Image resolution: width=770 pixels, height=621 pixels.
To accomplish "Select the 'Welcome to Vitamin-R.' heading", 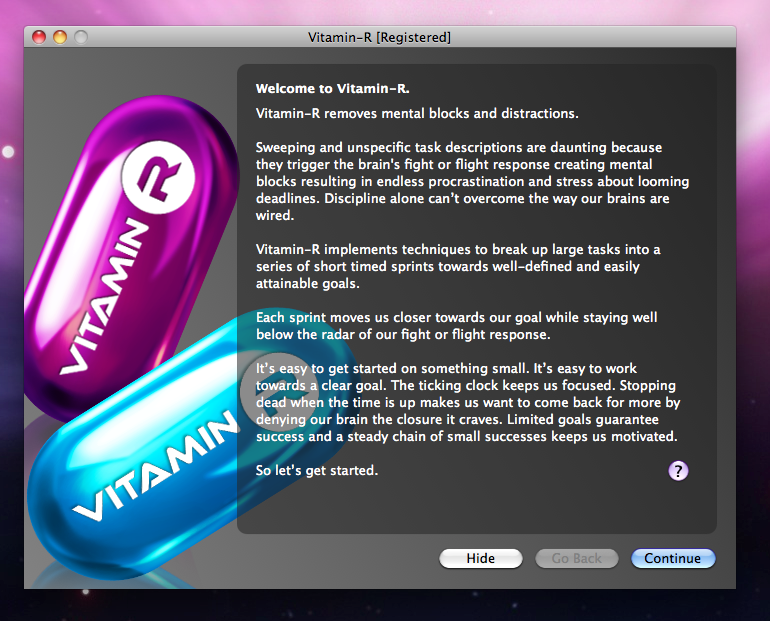I will coord(332,89).
